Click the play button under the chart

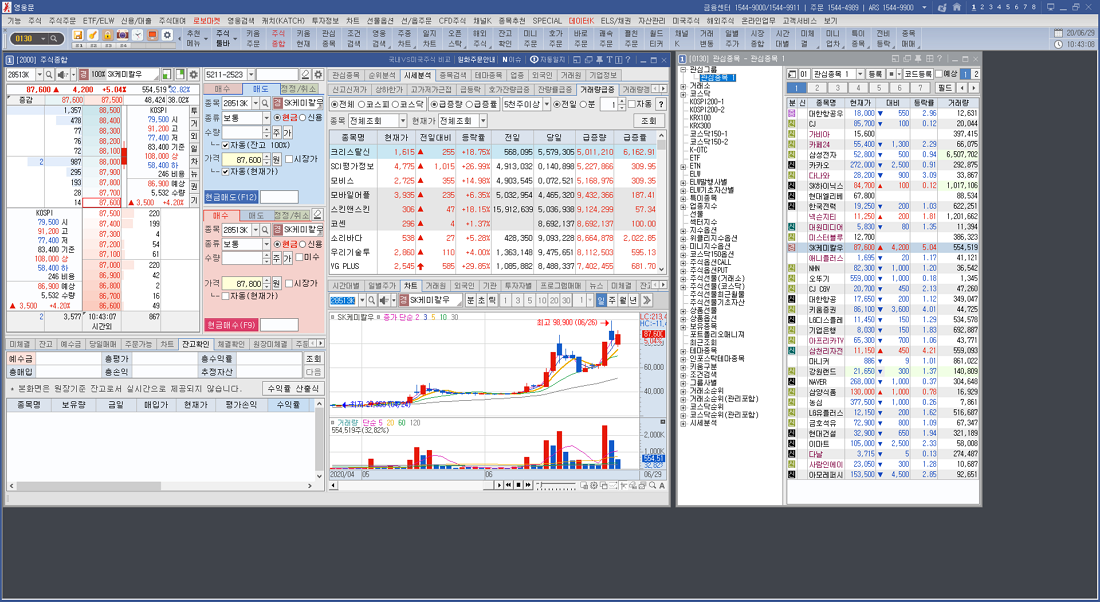point(499,486)
